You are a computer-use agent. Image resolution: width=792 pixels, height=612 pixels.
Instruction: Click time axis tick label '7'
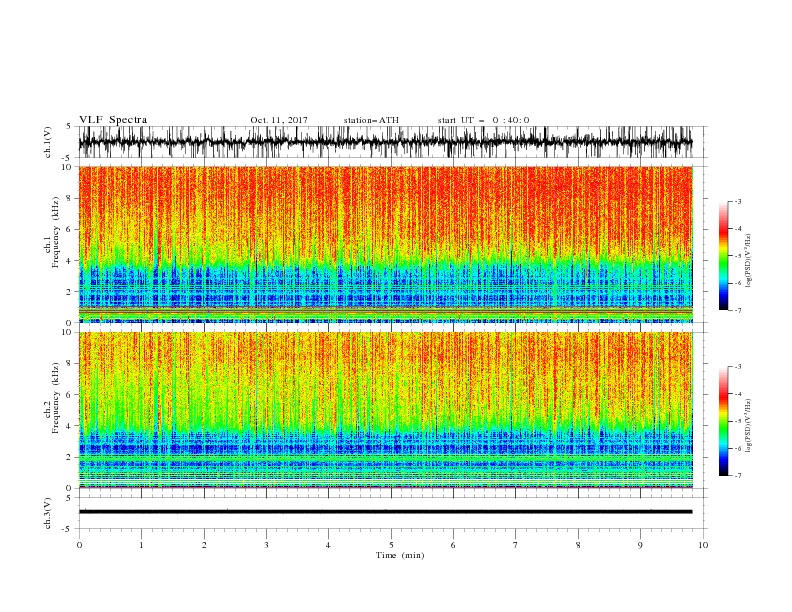pyautogui.click(x=516, y=545)
